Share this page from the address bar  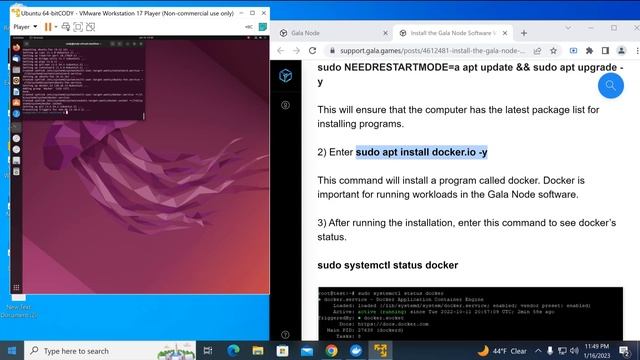[538, 51]
